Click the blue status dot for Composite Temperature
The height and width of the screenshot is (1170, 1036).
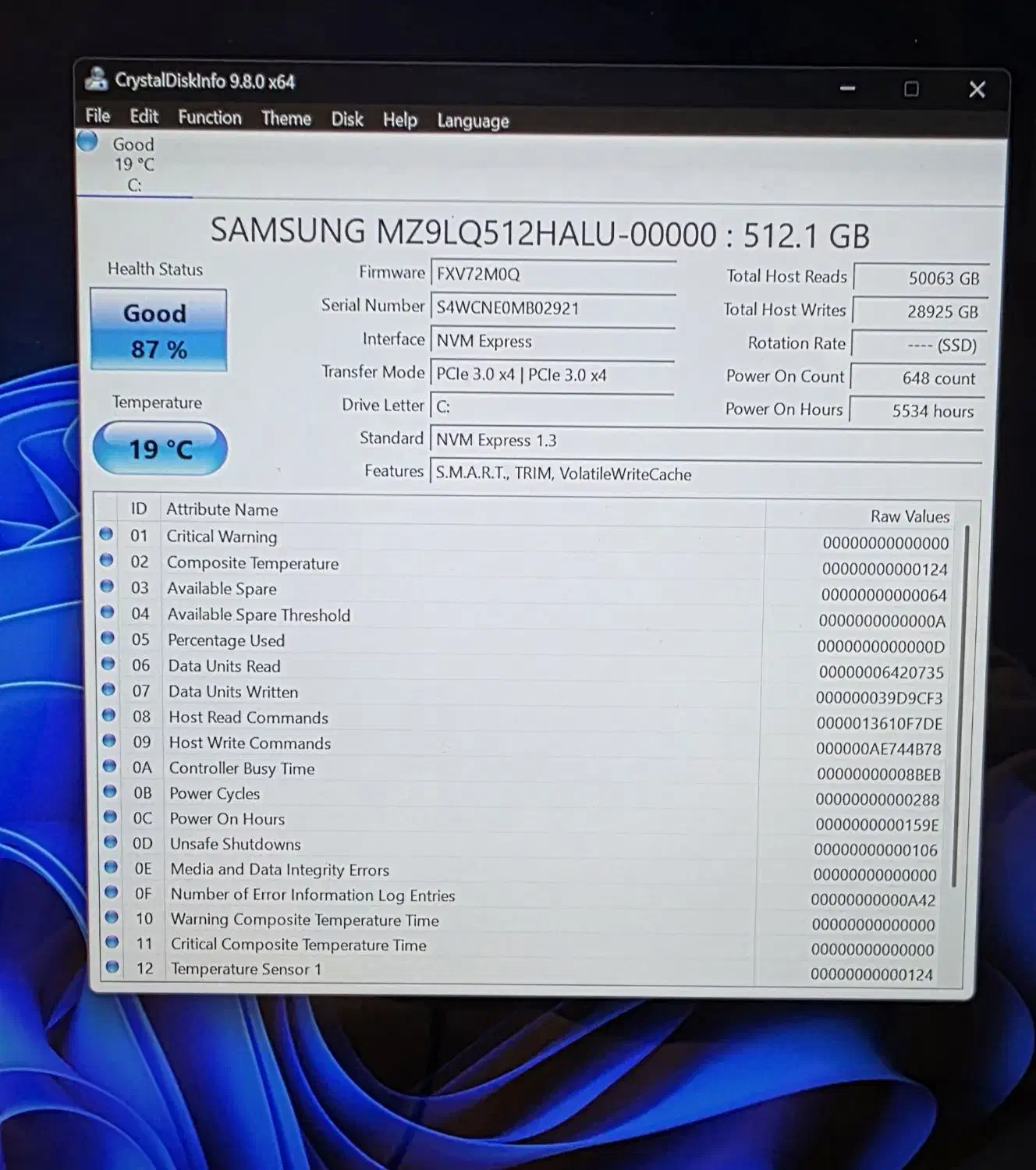[107, 559]
